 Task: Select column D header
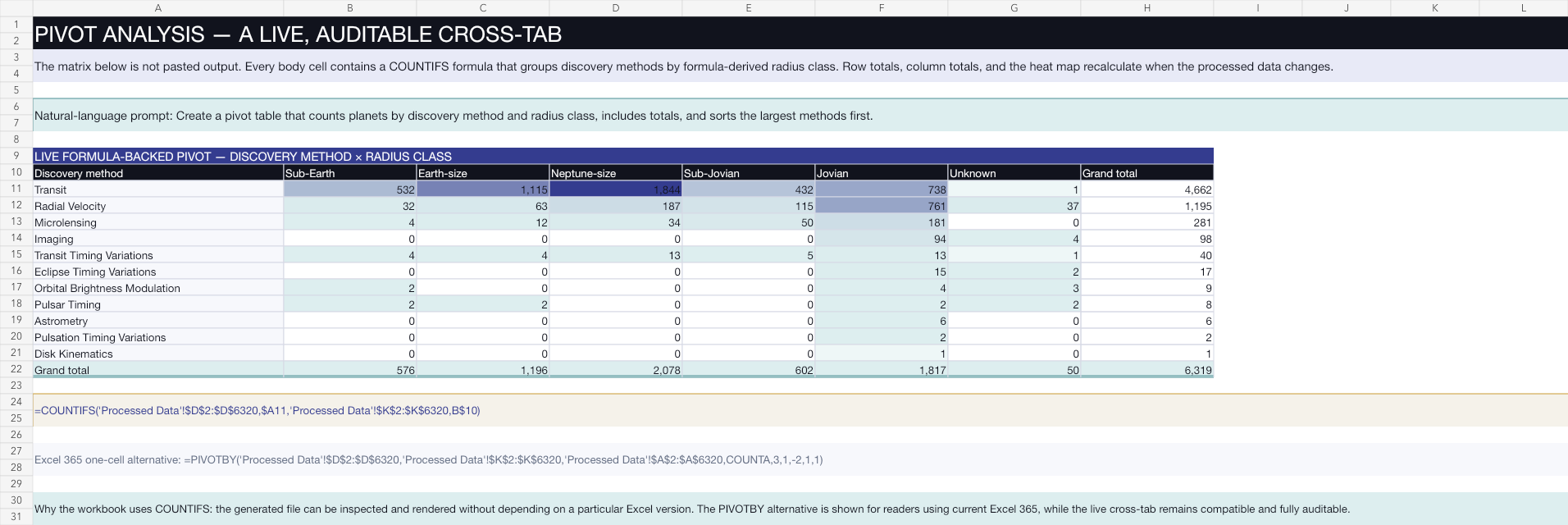[x=616, y=7]
